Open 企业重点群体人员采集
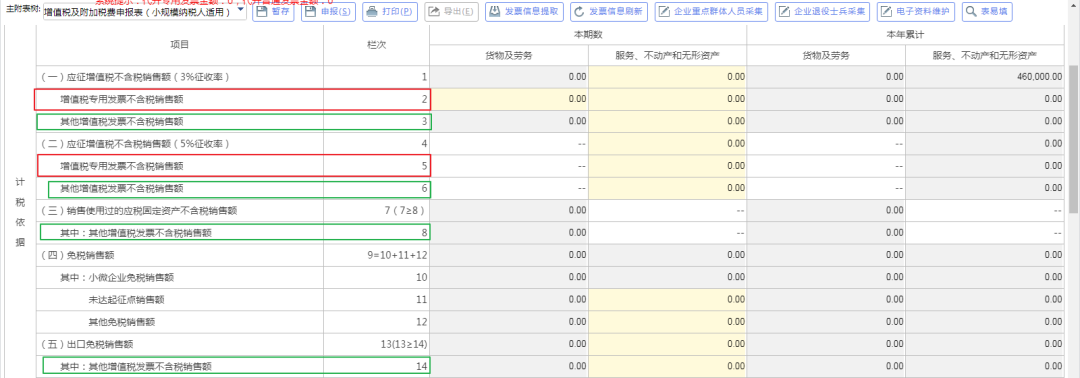The height and width of the screenshot is (378, 1080). coord(712,12)
